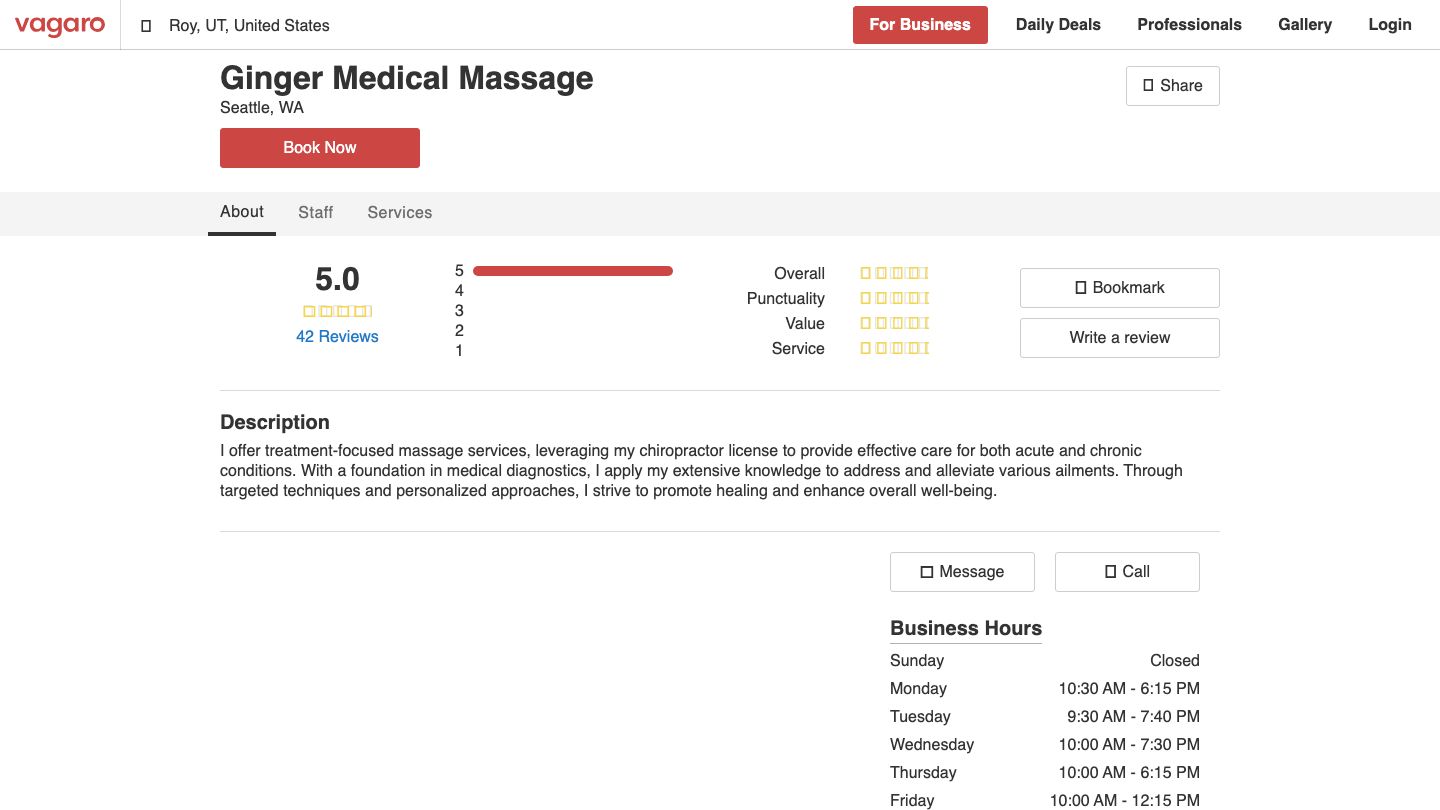Click the Punctuality rating stars
This screenshot has width=1440, height=810.
(894, 297)
